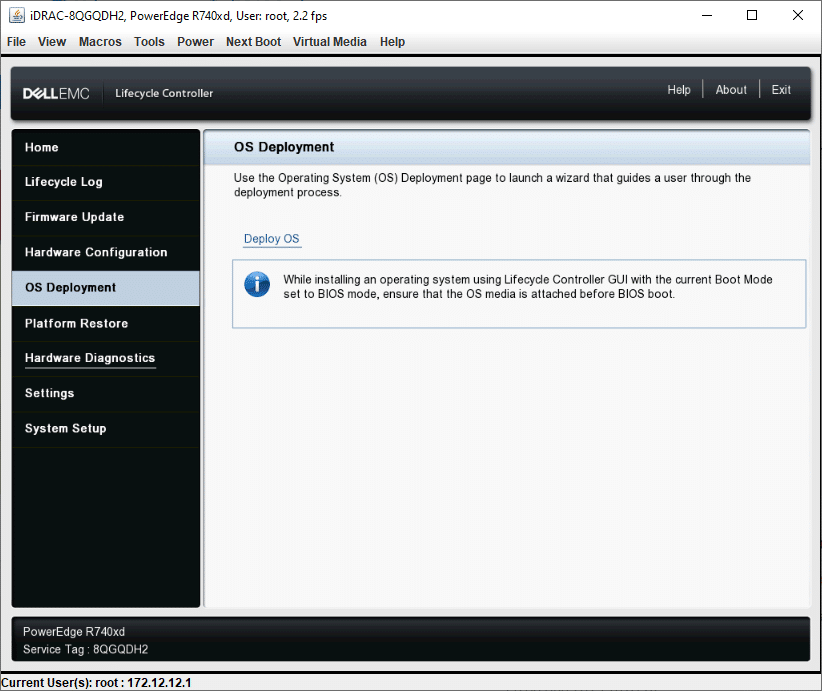Open Hardware Configuration section
This screenshot has height=691, width=822.
[106, 252]
